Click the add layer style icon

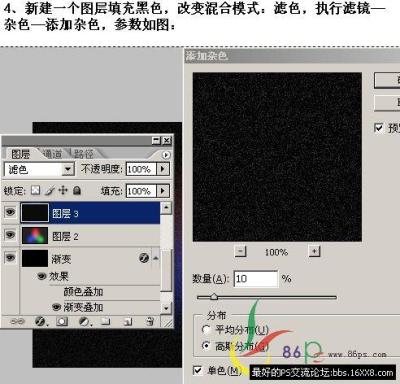40,321
